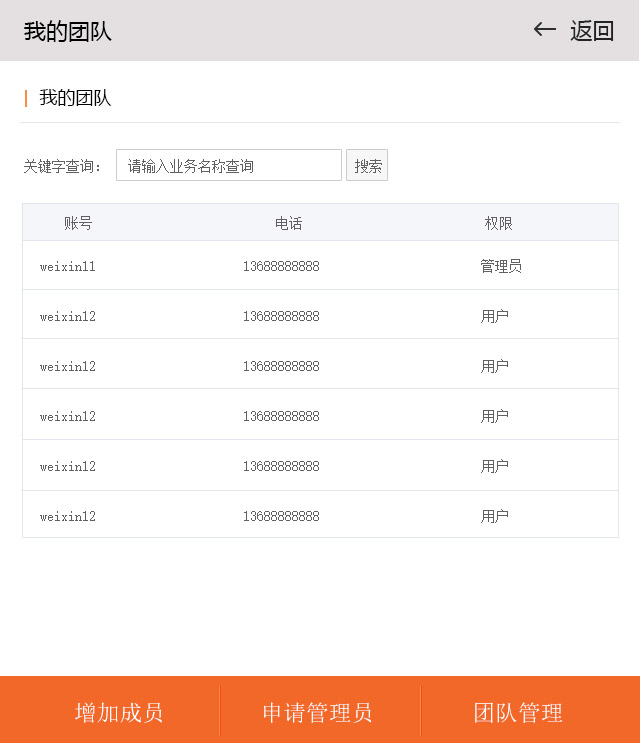This screenshot has height=743, width=640.
Task: Click the back arrow icon
Action: click(545, 30)
